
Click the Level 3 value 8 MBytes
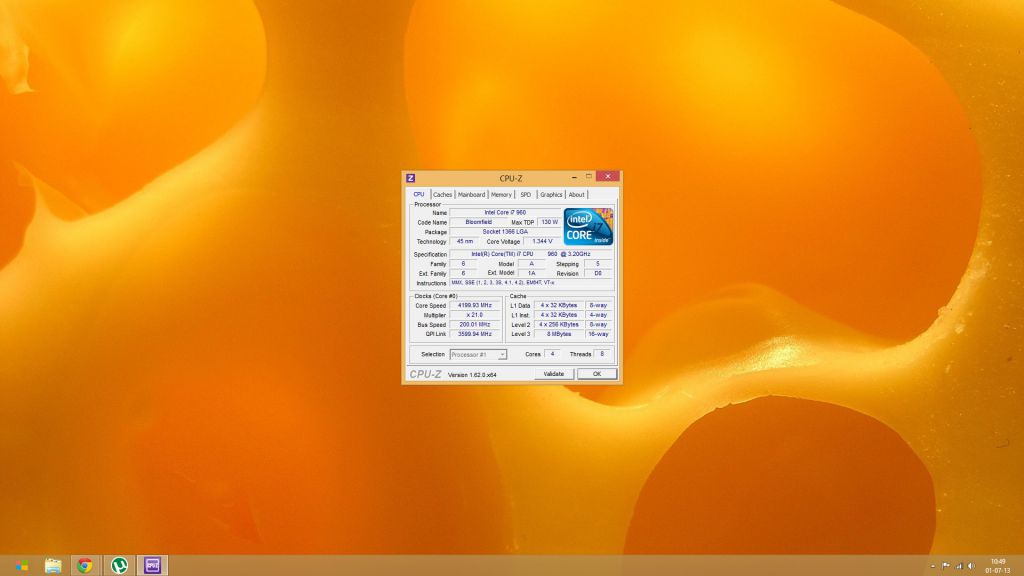coord(558,334)
